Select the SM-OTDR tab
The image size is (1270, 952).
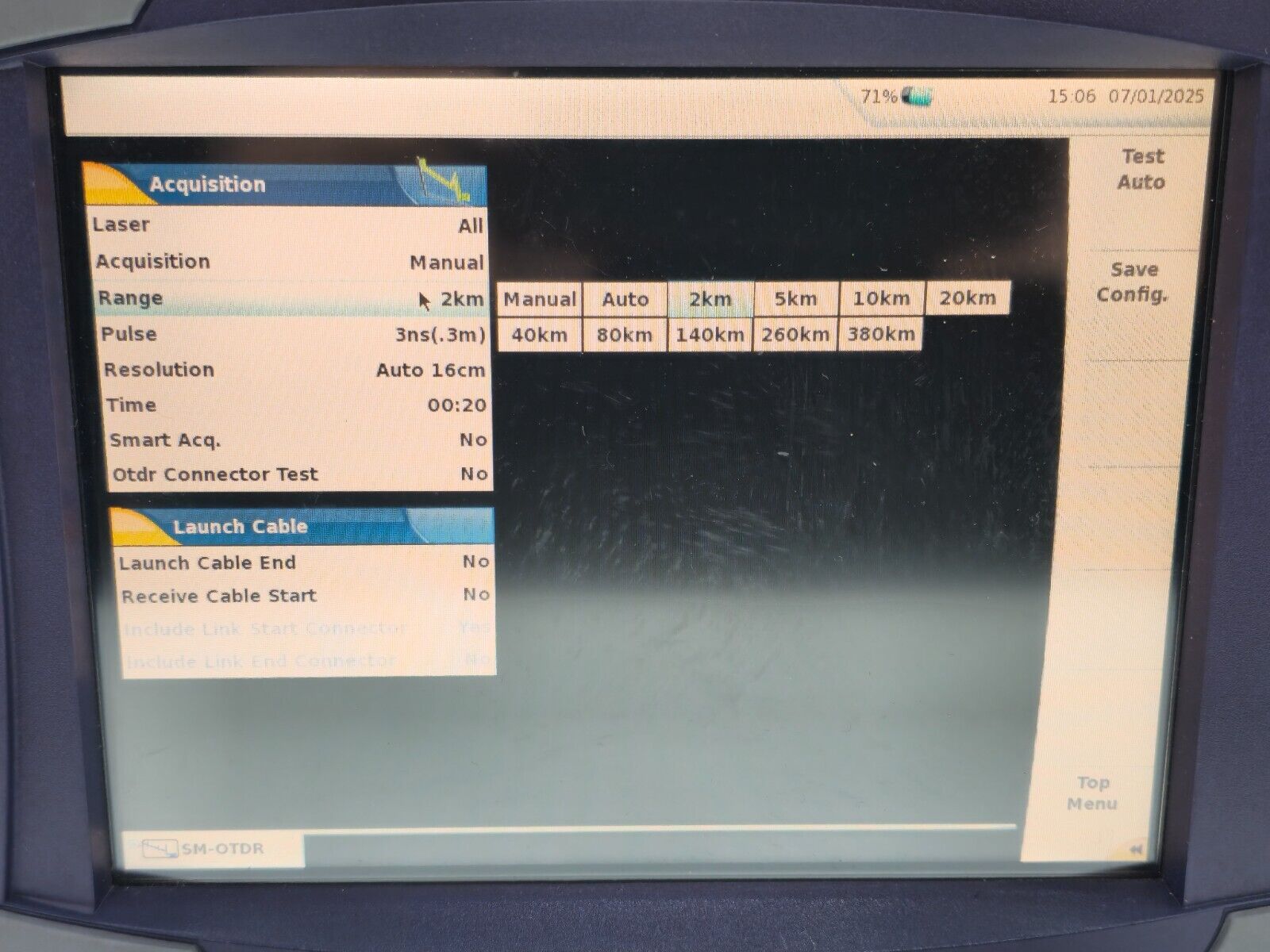[x=214, y=850]
